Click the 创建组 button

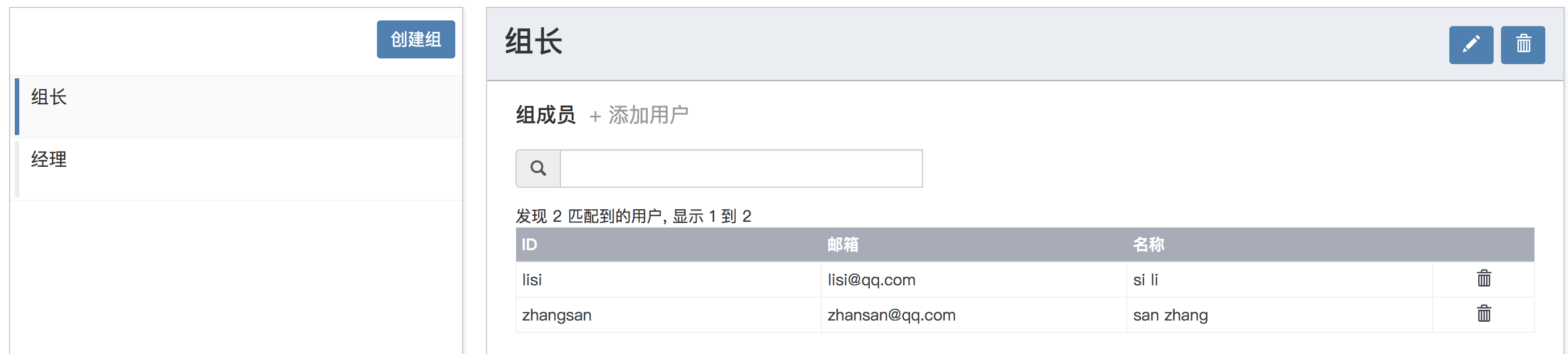click(x=416, y=40)
